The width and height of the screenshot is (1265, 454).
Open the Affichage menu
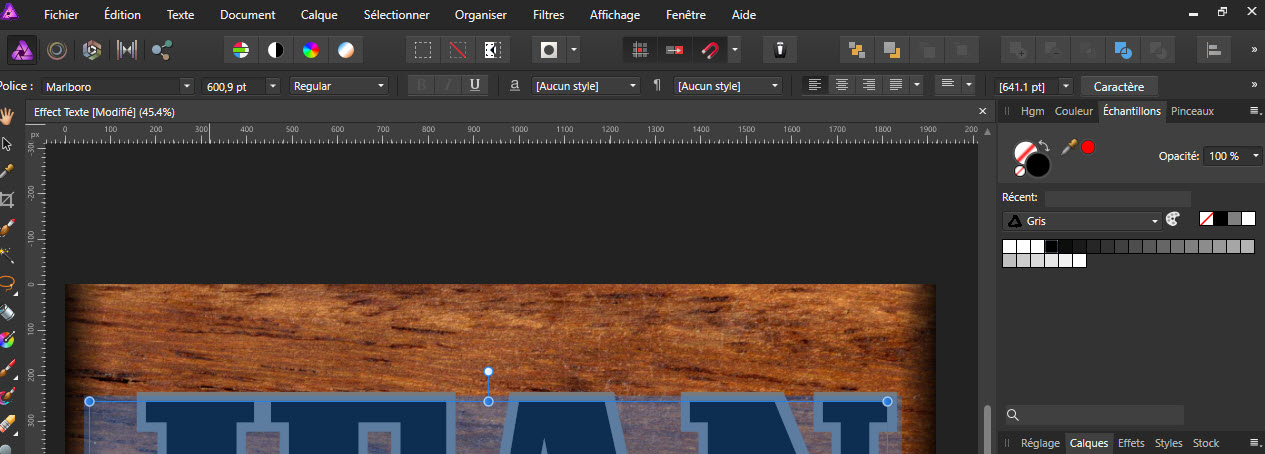click(615, 15)
